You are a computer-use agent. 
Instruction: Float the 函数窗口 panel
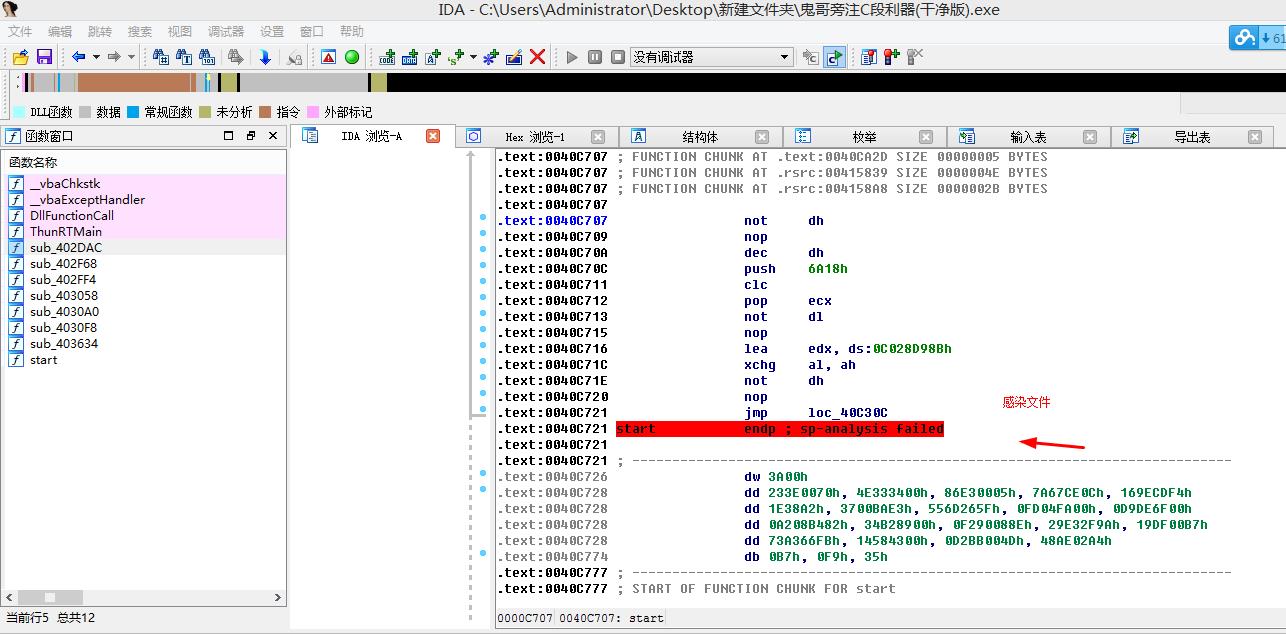[251, 136]
